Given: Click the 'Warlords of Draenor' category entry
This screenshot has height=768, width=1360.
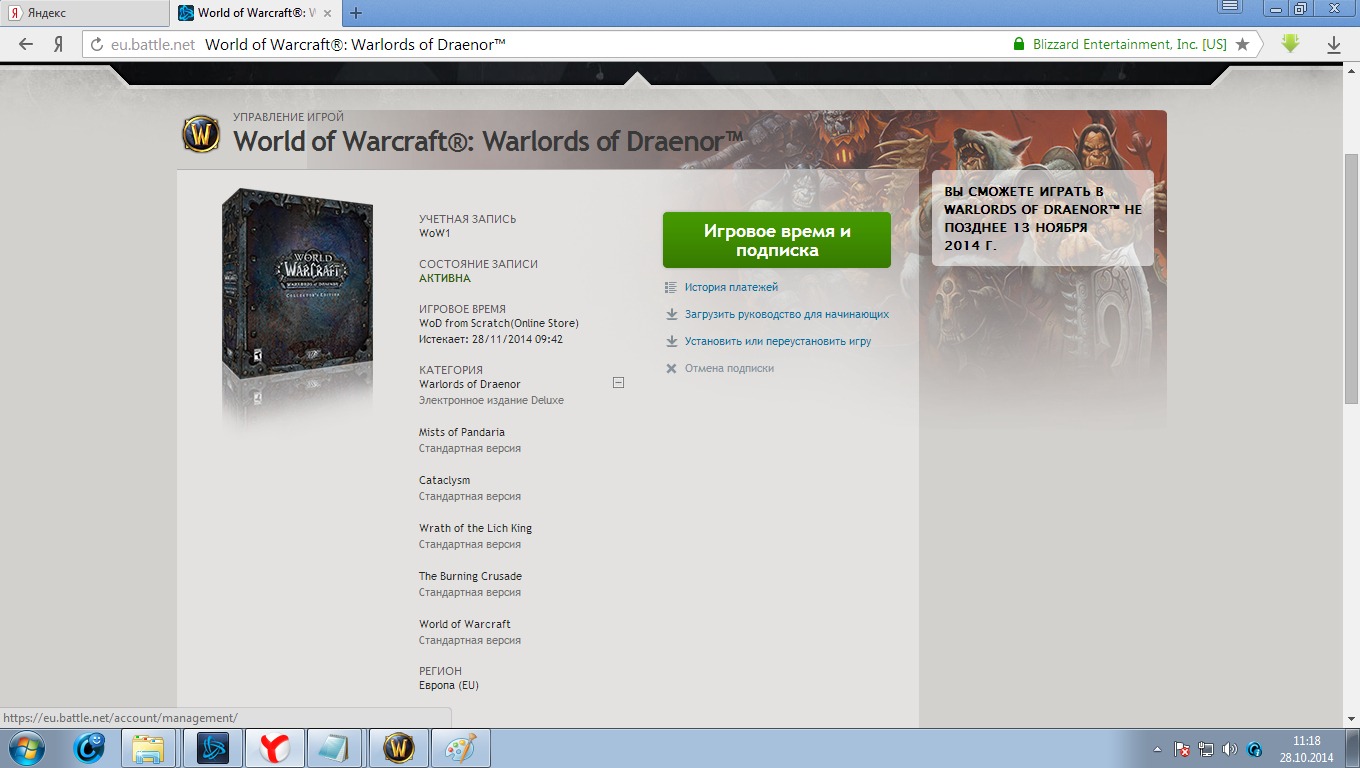Looking at the screenshot, I should [x=470, y=384].
